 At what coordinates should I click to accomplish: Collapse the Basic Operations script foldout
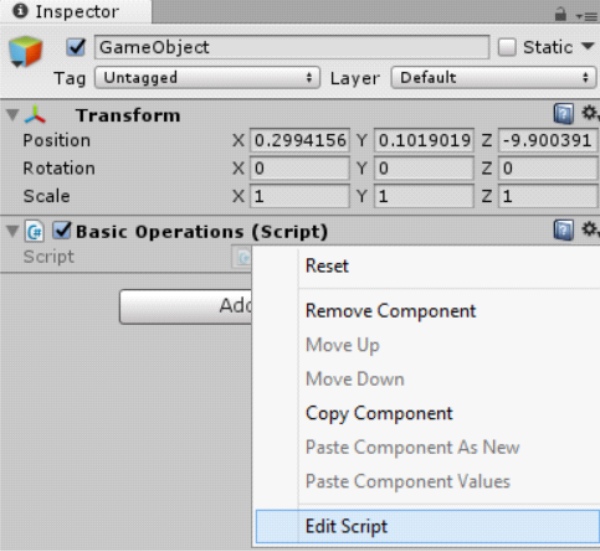(12, 231)
